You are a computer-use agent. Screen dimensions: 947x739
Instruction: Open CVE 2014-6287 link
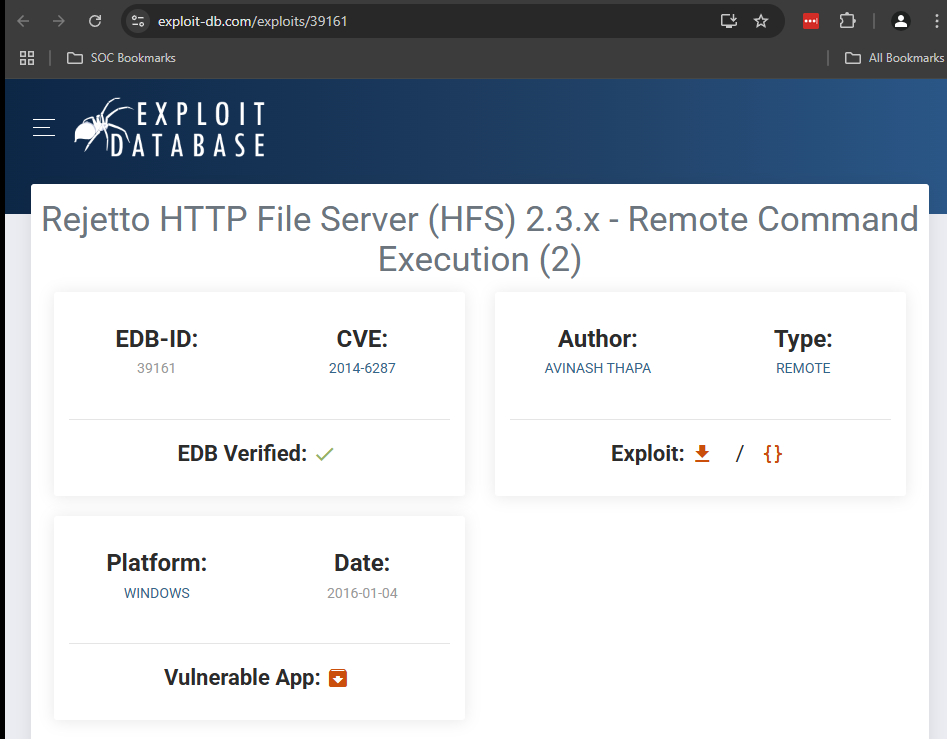pyautogui.click(x=362, y=368)
